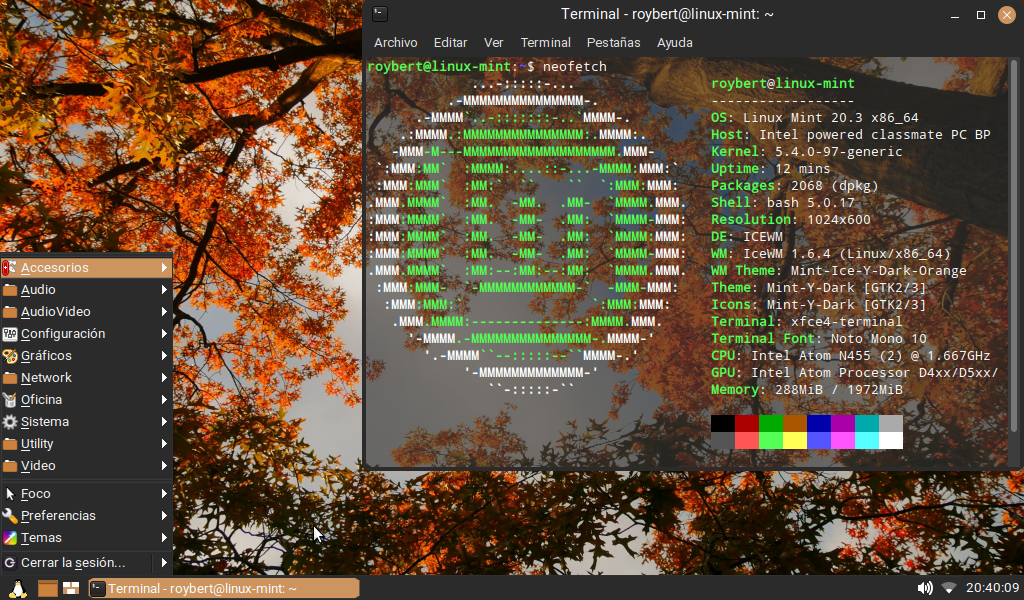
Task: Select the Utility menu entry label
Action: 37,444
